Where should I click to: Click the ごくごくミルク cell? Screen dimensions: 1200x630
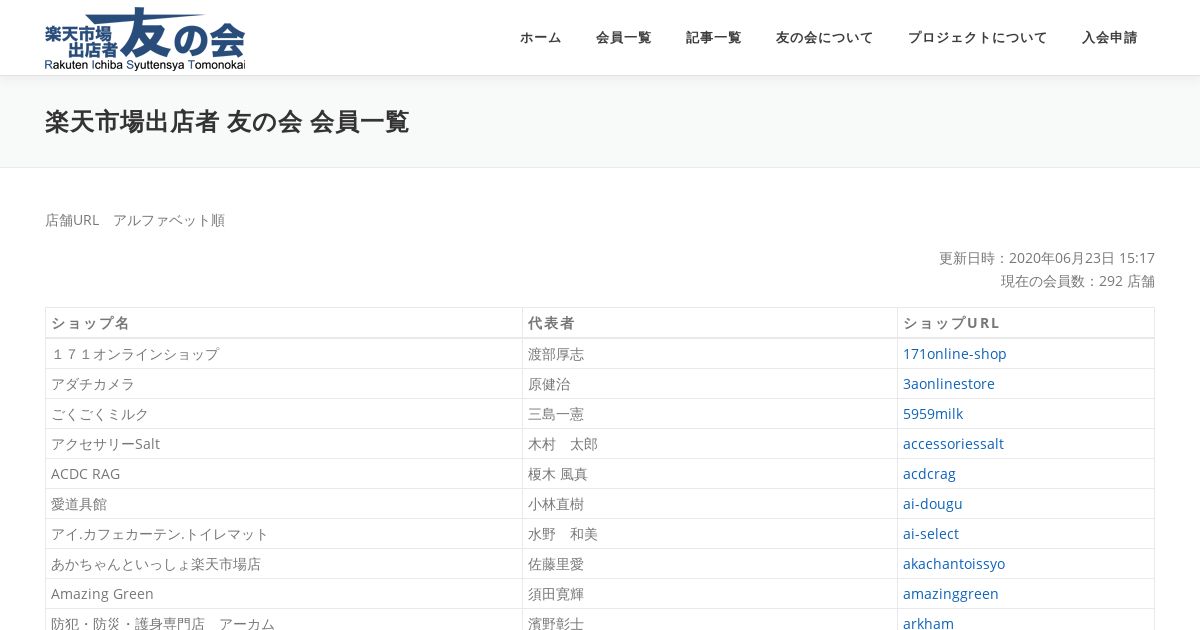click(x=284, y=414)
